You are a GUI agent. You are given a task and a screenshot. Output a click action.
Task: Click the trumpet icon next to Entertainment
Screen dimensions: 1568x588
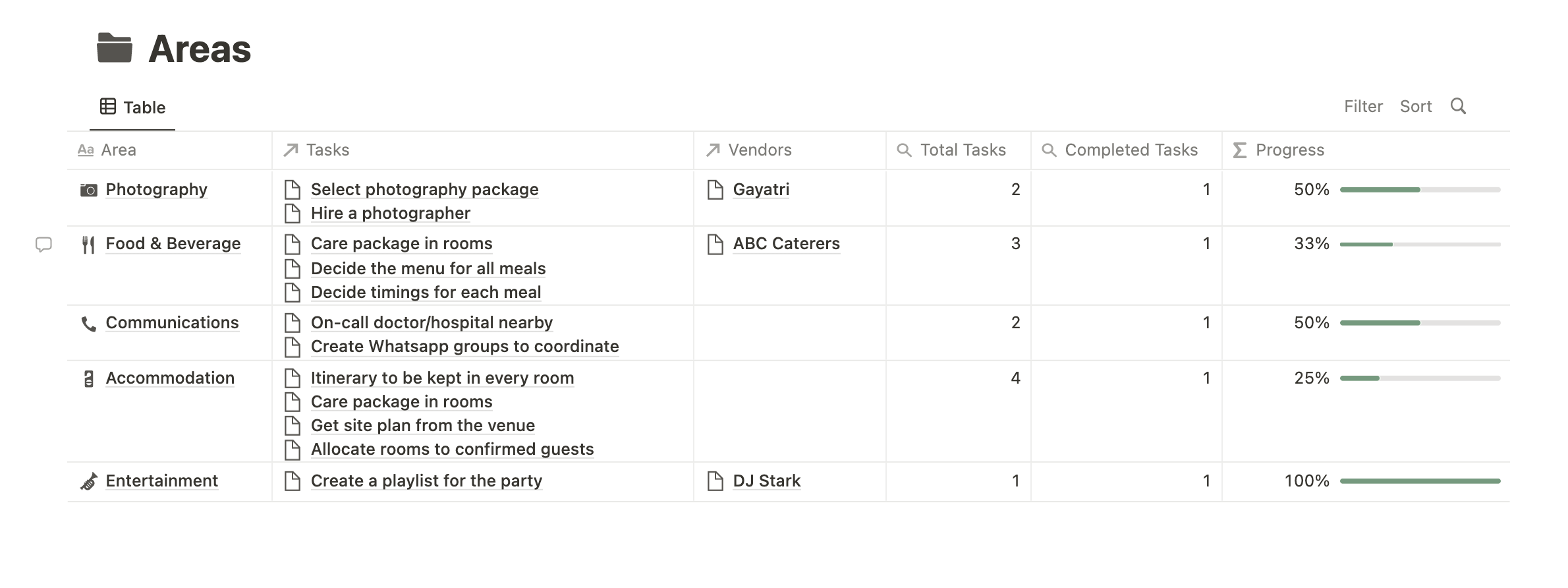coord(88,482)
